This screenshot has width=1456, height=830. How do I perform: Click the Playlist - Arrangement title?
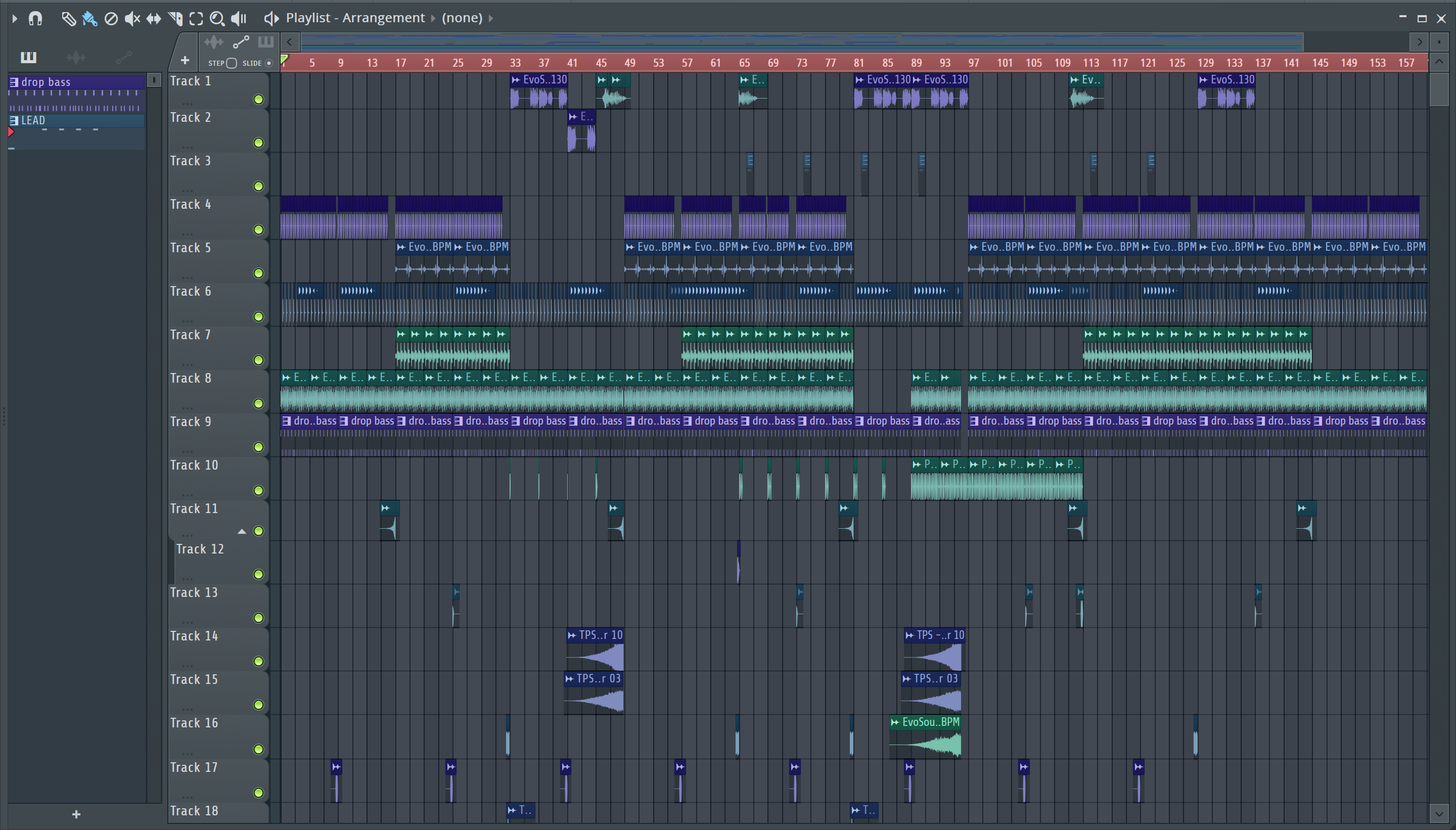click(355, 18)
